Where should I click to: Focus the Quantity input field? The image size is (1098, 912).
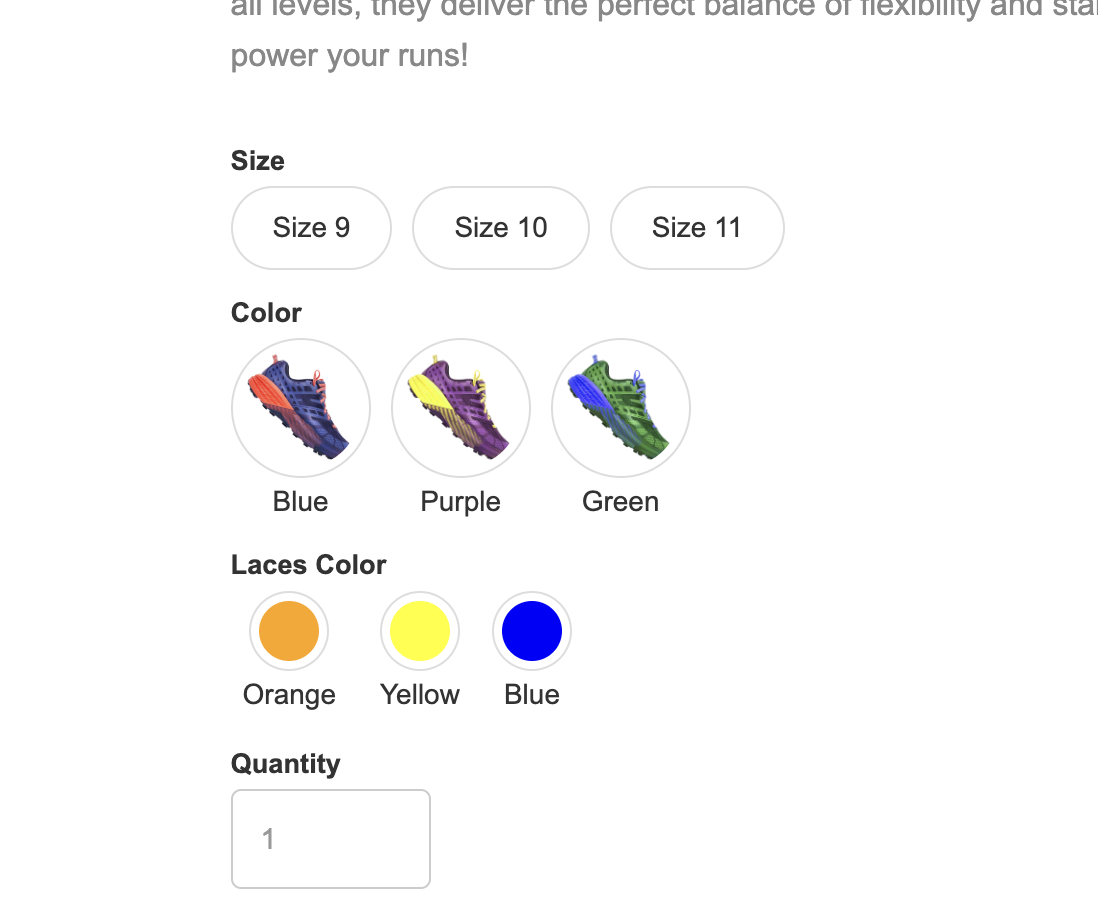pyautogui.click(x=331, y=839)
